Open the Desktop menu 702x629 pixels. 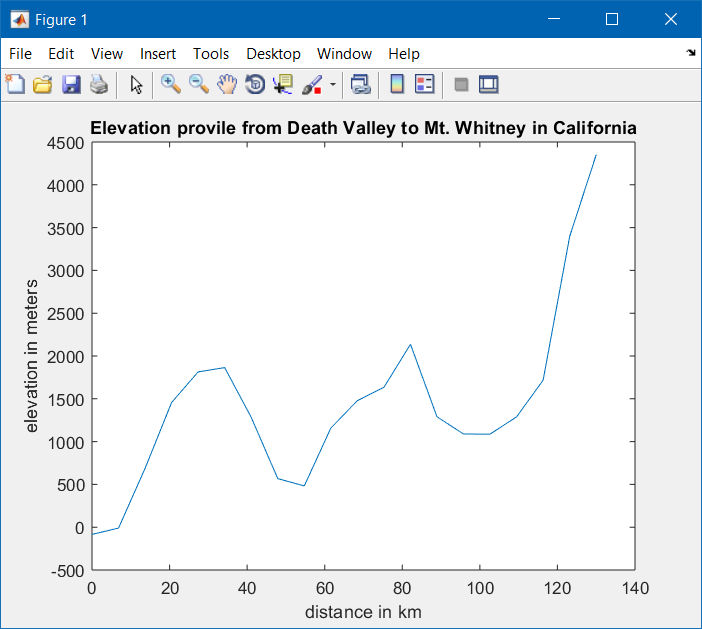(x=273, y=54)
